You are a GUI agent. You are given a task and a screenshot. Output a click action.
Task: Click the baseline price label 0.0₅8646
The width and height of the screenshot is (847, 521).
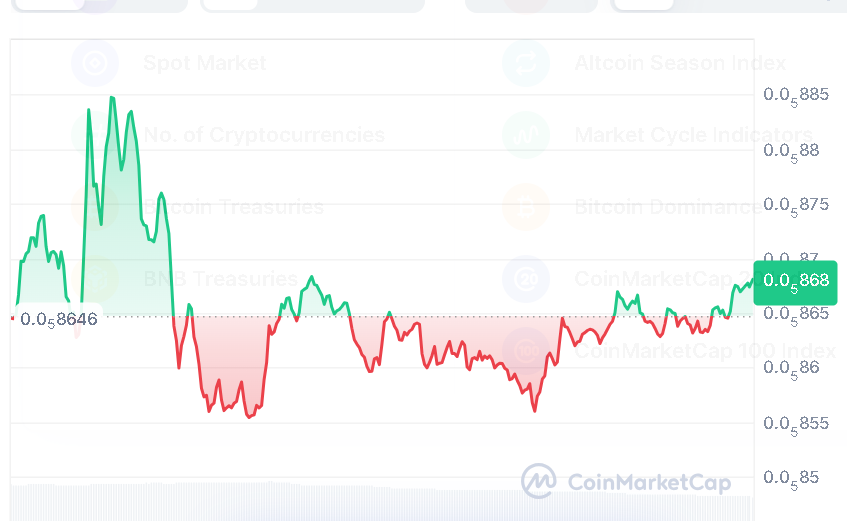58,319
